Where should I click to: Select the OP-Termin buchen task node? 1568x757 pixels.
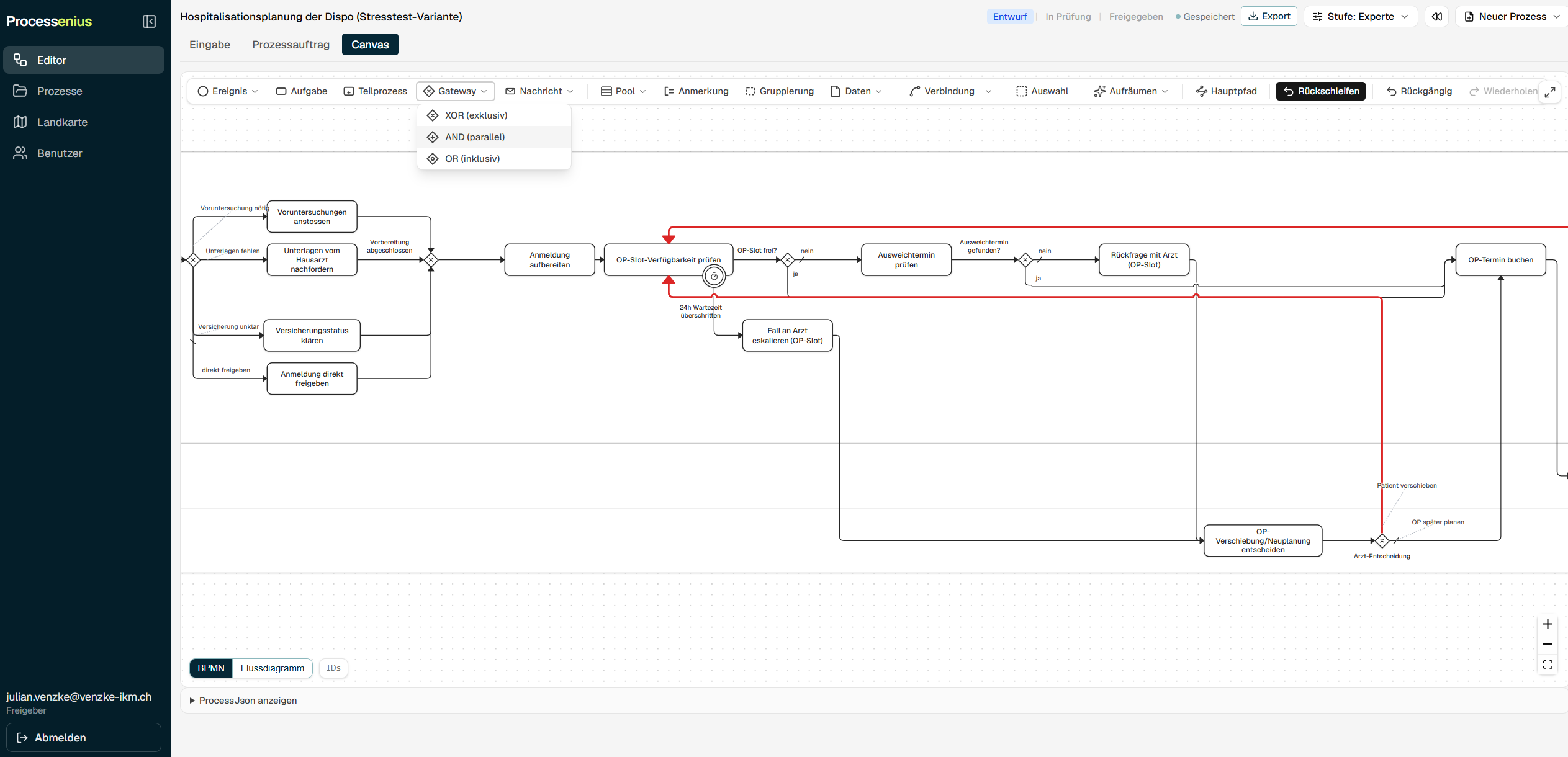[x=1500, y=260]
